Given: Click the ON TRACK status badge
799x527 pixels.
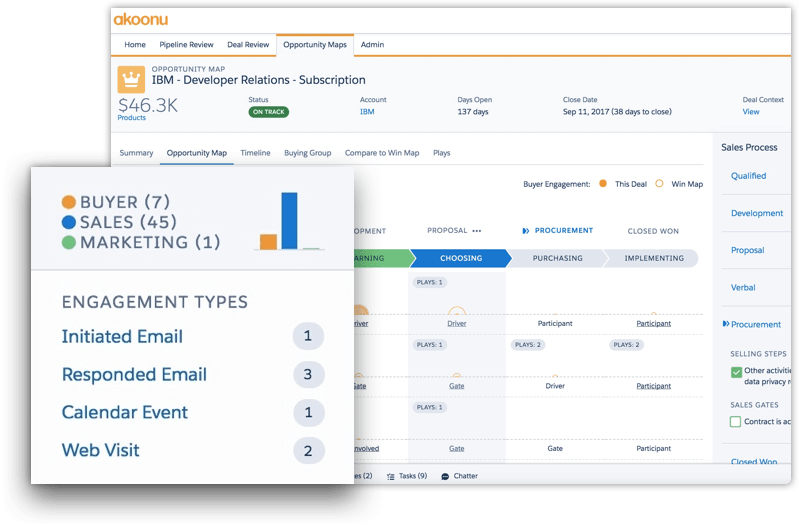Looking at the screenshot, I should pos(269,112).
